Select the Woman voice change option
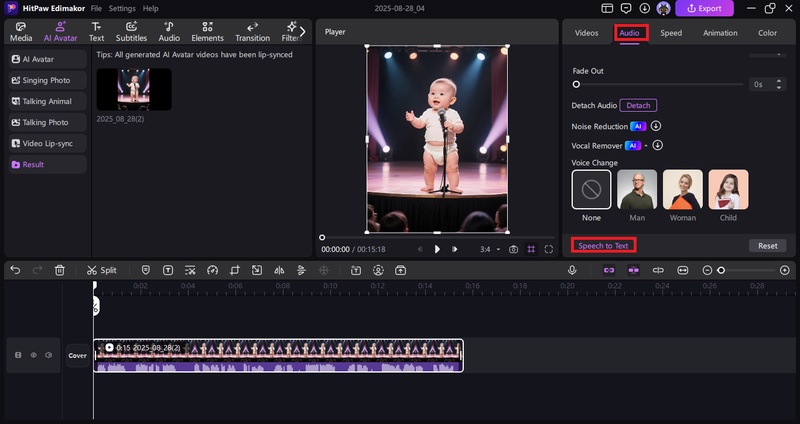This screenshot has height=424, width=800. [683, 189]
